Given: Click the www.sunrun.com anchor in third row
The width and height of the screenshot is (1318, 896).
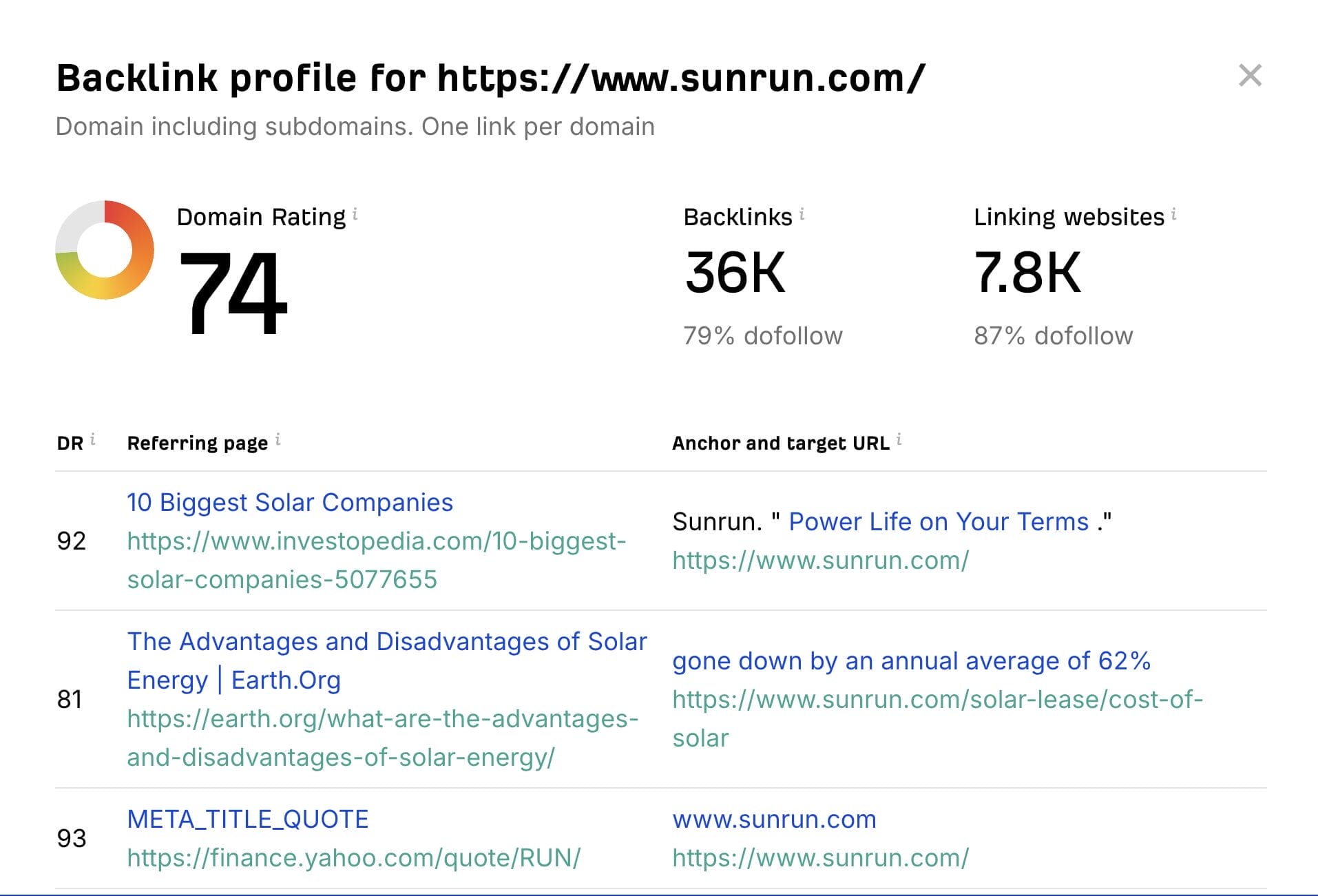Looking at the screenshot, I should point(773,819).
